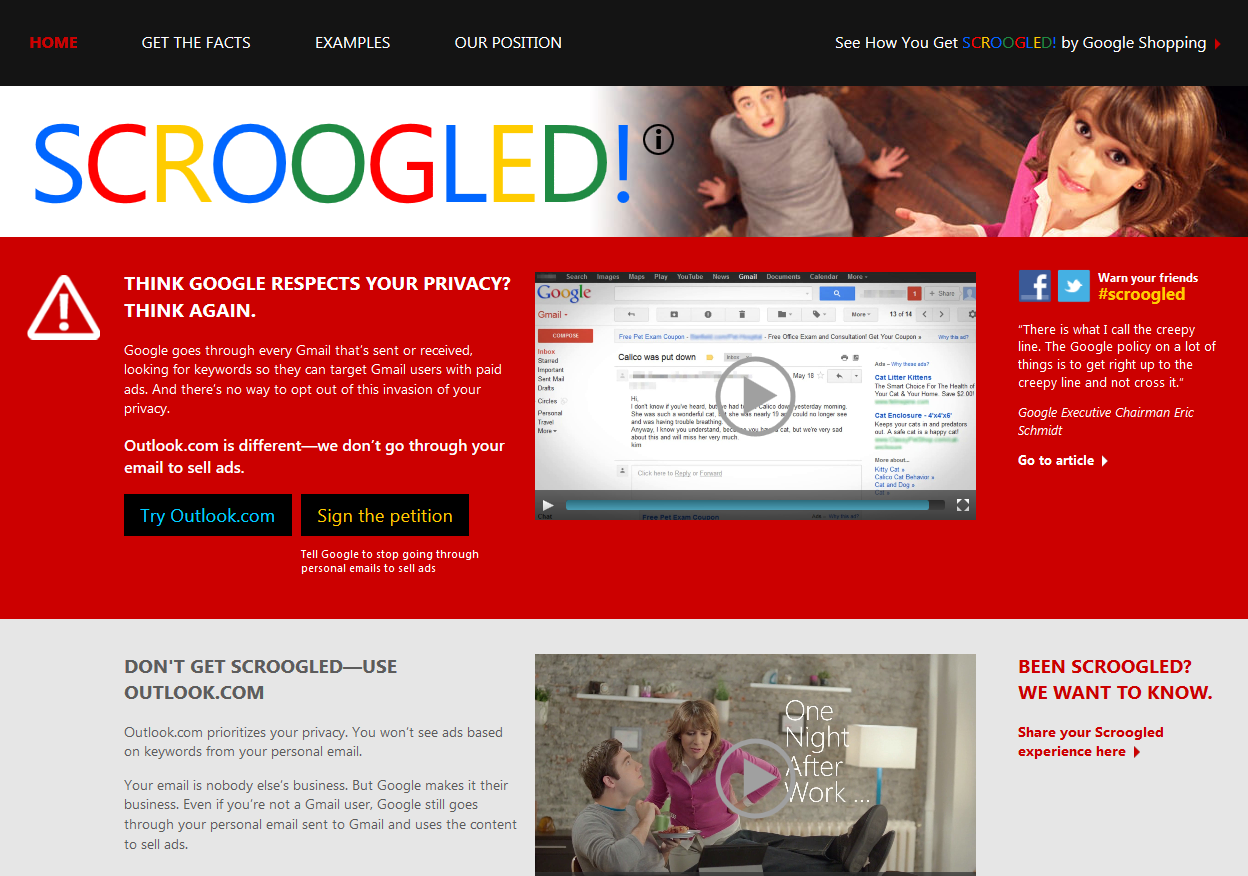1248x876 pixels.
Task: Open the info icon beside the SCROOGLED logo
Action: pyautogui.click(x=658, y=140)
